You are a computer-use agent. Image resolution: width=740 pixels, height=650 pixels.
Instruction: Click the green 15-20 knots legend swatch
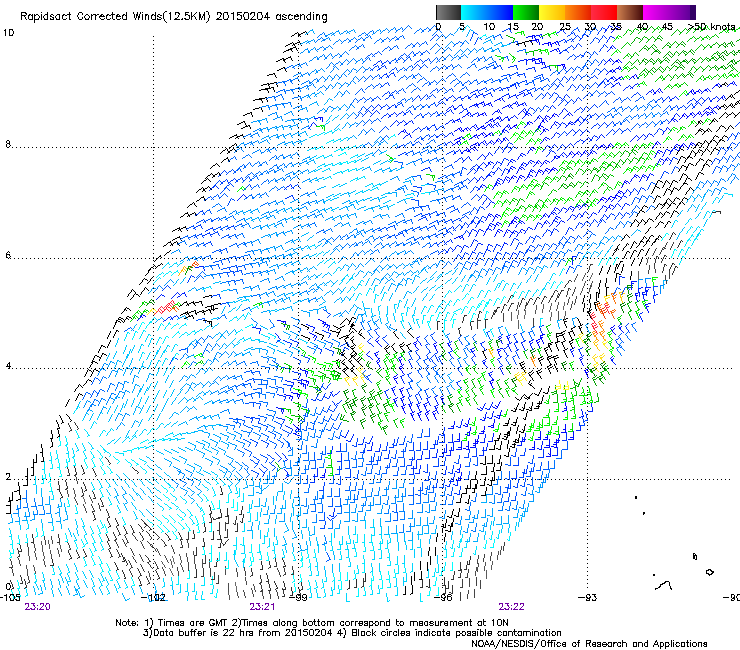point(526,12)
